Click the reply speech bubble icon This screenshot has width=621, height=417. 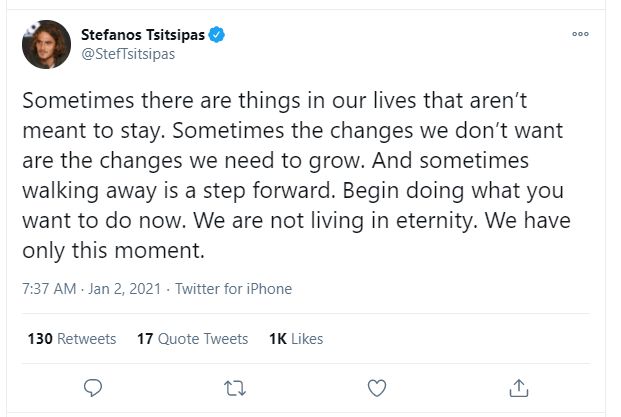[x=92, y=386]
